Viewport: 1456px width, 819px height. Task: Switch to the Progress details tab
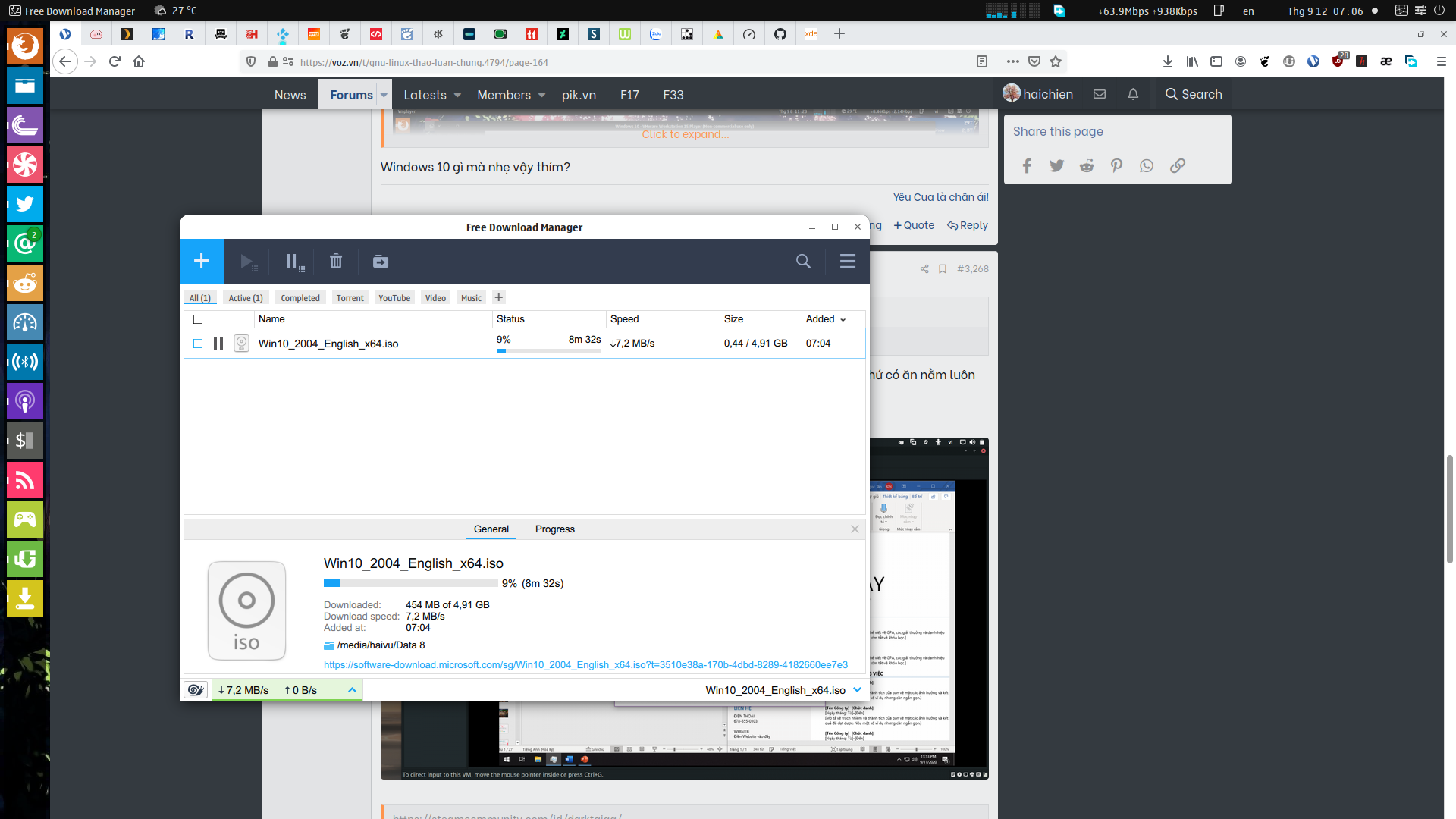[555, 529]
